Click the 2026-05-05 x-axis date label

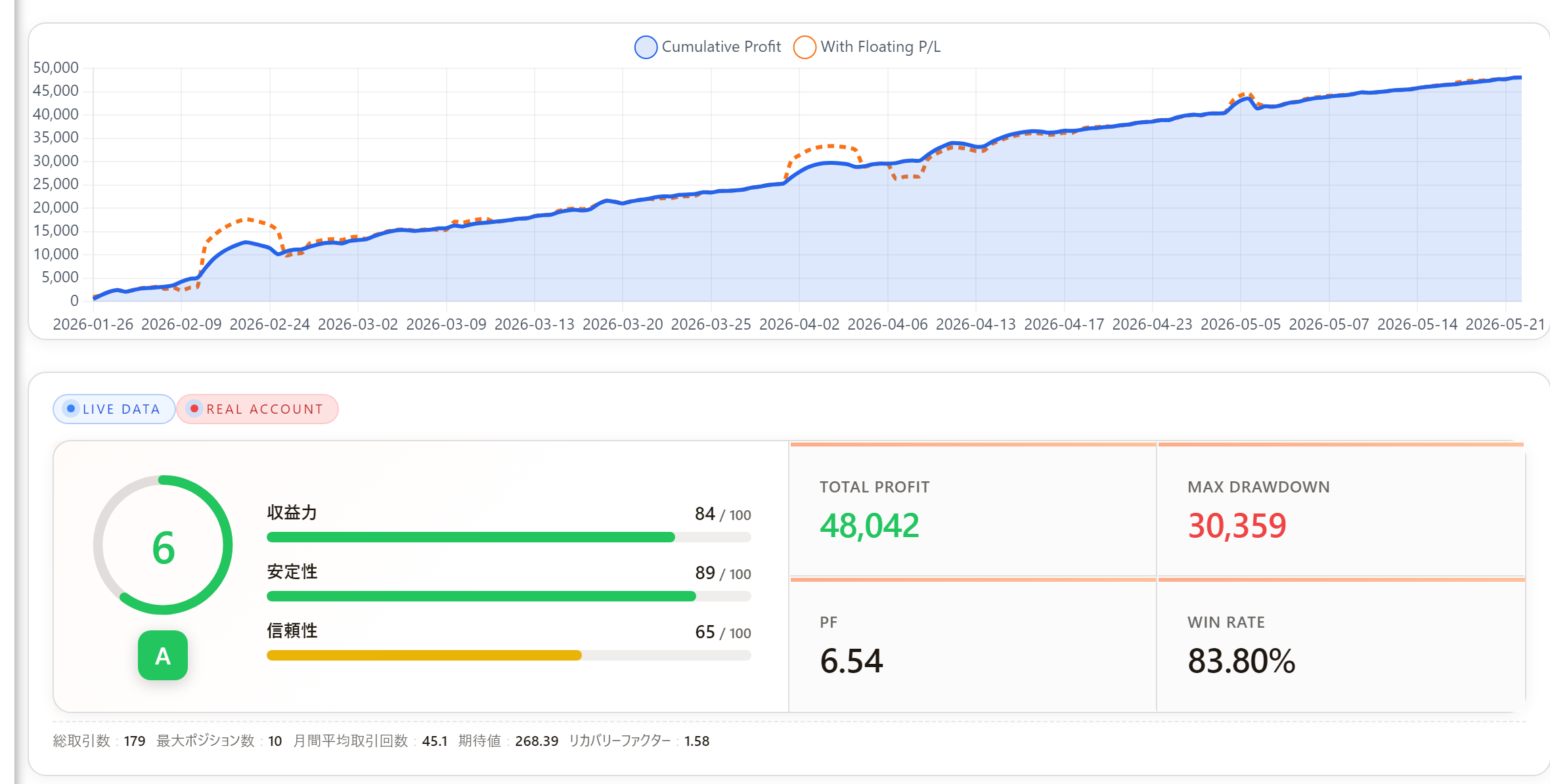(1241, 324)
